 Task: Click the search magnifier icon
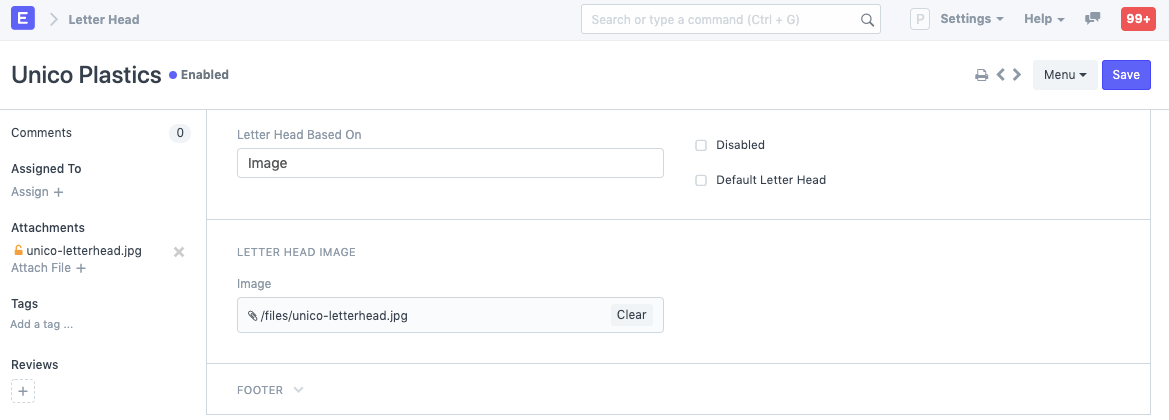(x=867, y=20)
